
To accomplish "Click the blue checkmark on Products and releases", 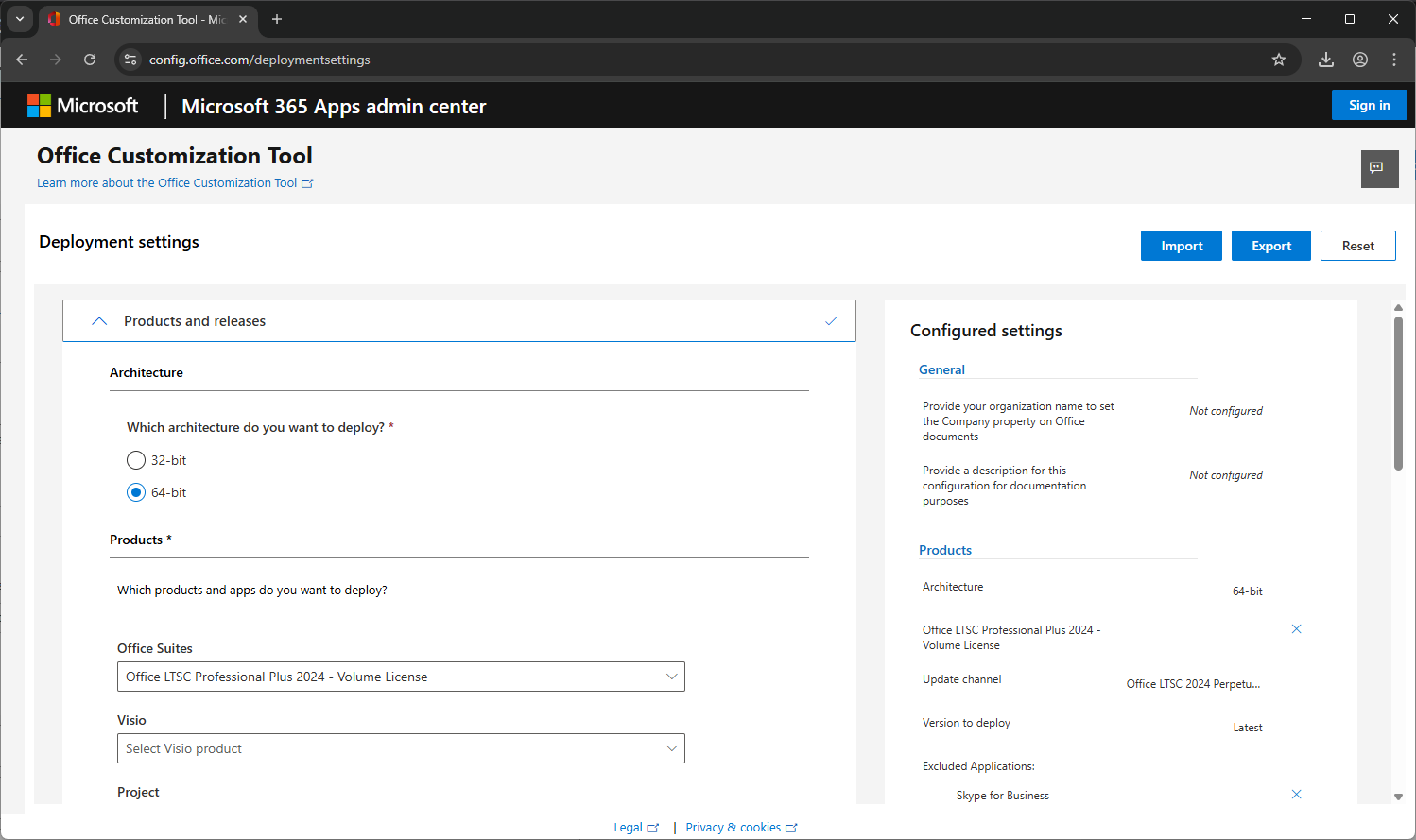I will (831, 321).
